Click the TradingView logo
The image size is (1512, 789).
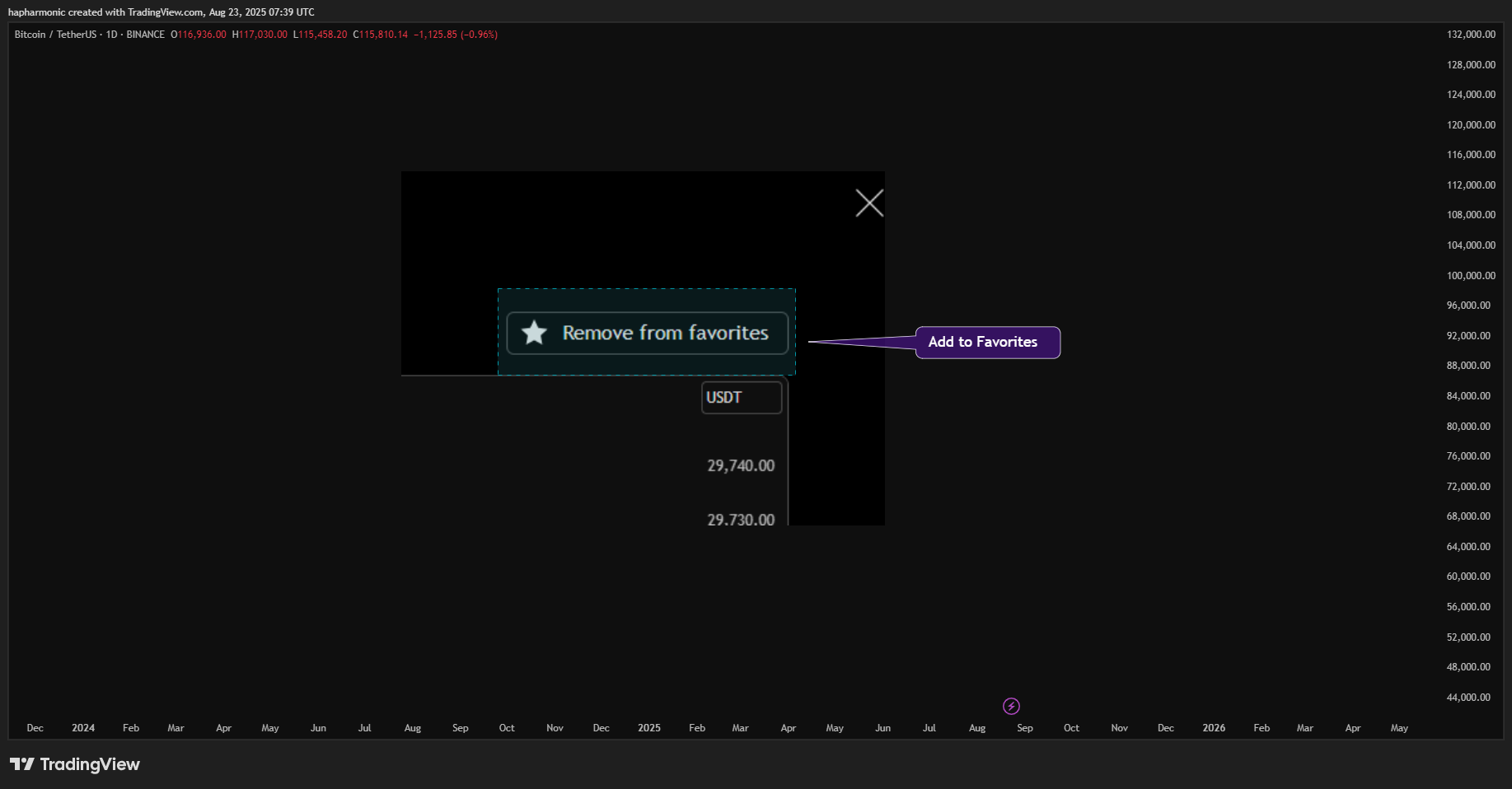tap(75, 764)
